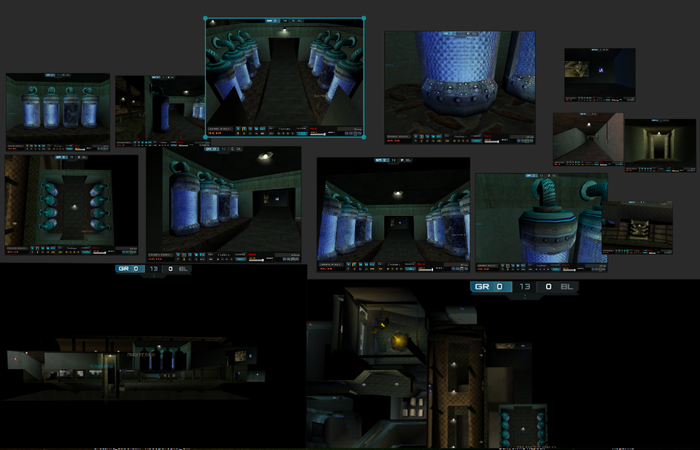This screenshot has width=700, height=450.
Task: Pick the brown hallway corridor screenshot
Action: [x=588, y=138]
